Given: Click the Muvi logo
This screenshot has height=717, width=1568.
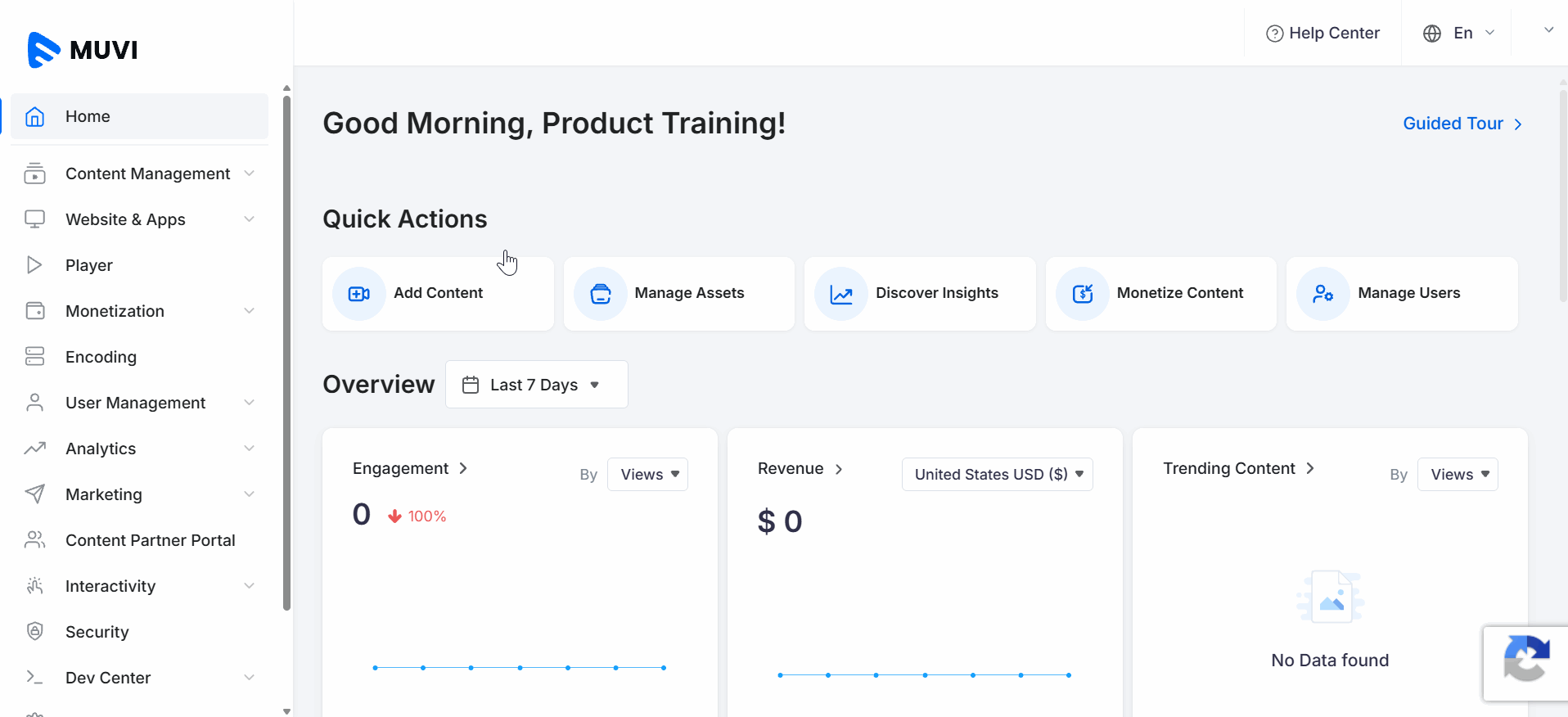Looking at the screenshot, I should [83, 50].
